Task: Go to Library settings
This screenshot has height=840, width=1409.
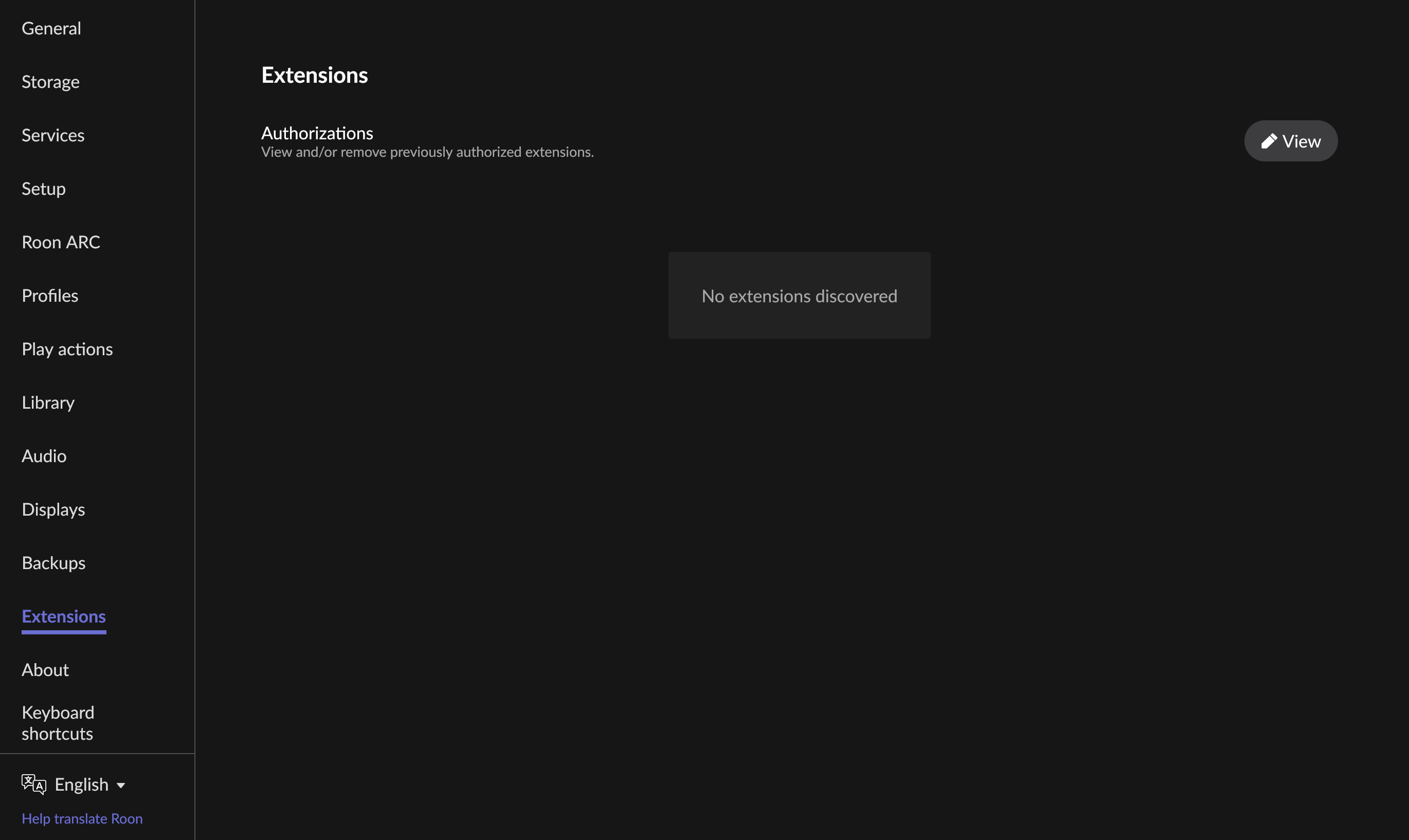Action: (x=48, y=403)
